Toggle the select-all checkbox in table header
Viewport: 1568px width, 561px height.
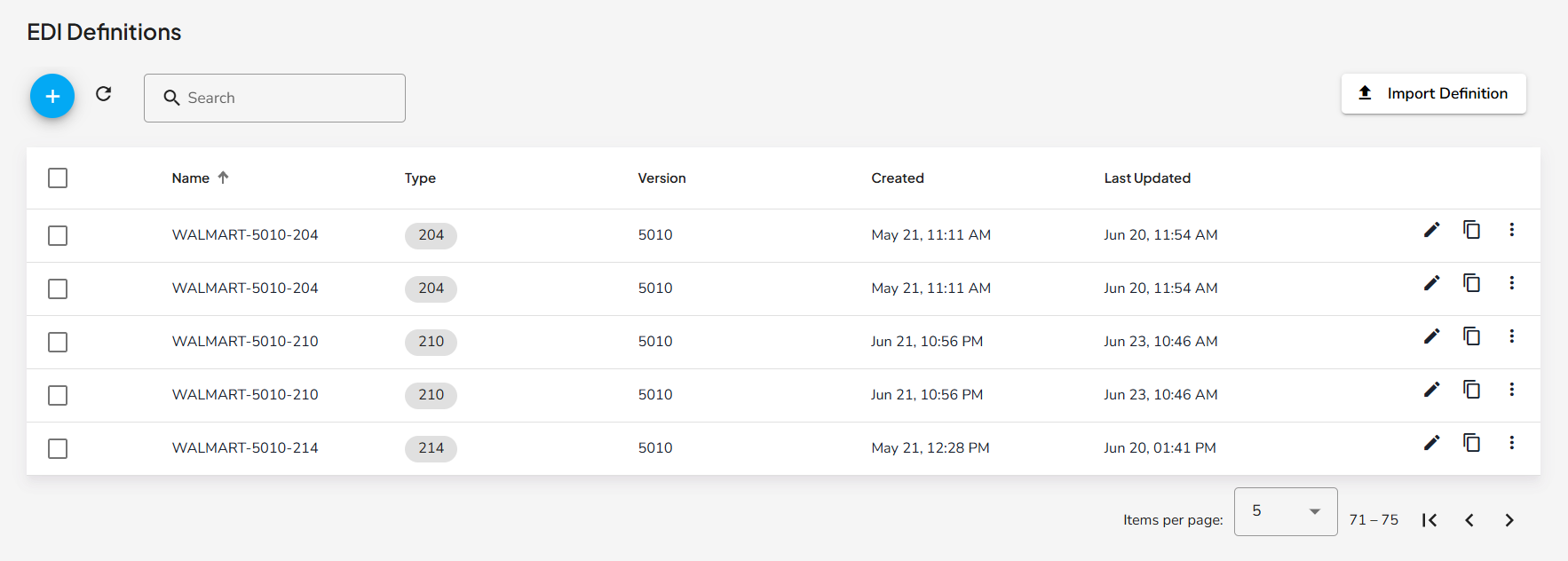tap(58, 178)
